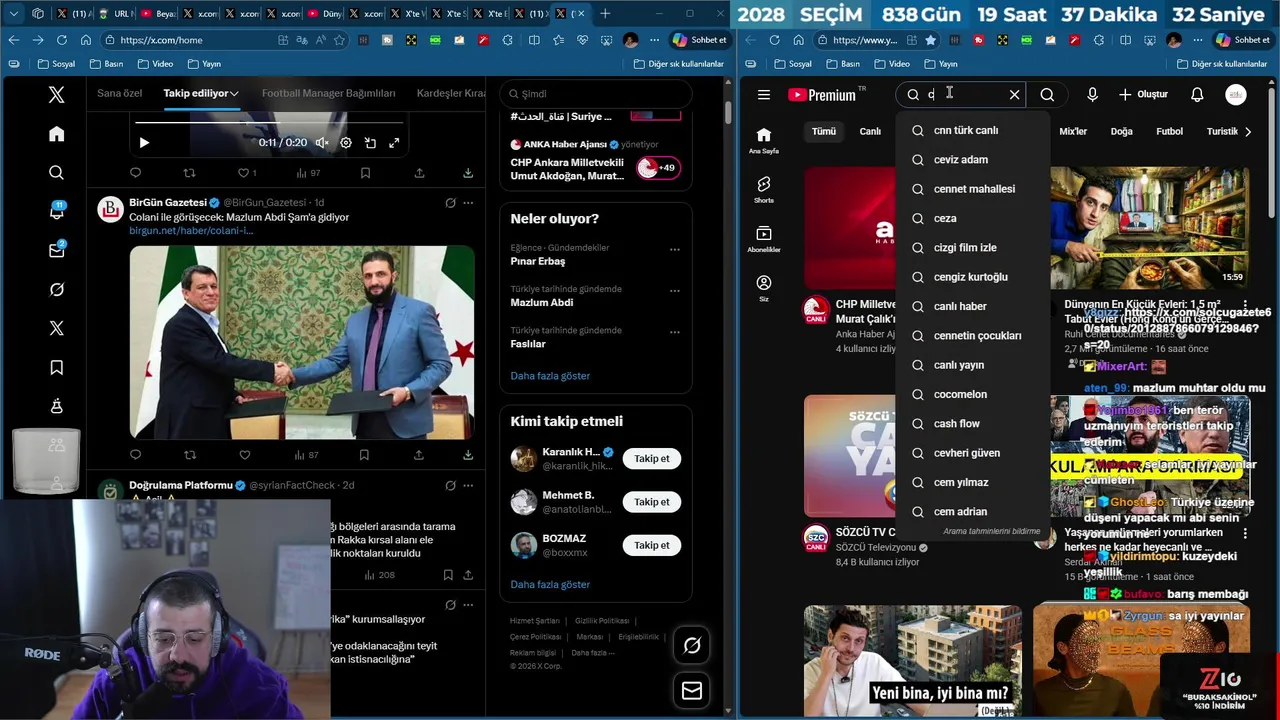Choose suggestion cengiz kurtoğlu
This screenshot has width=1280, height=720.
973,277
